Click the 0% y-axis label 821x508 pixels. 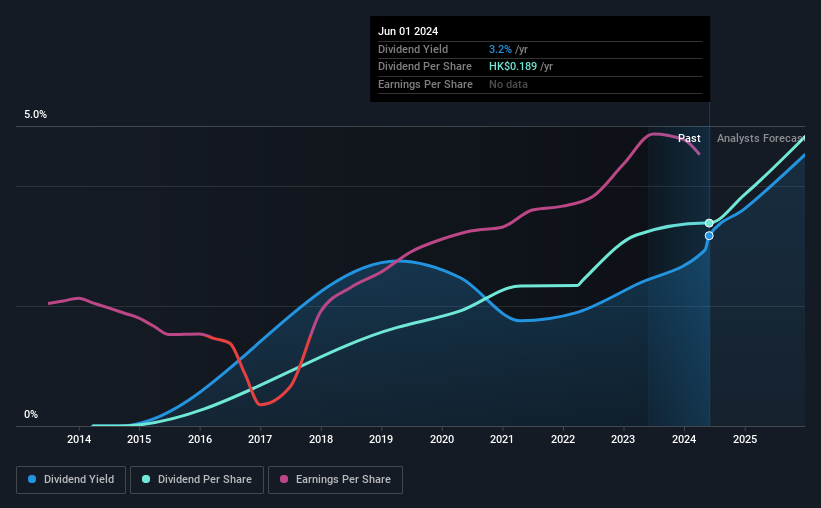pyautogui.click(x=31, y=414)
